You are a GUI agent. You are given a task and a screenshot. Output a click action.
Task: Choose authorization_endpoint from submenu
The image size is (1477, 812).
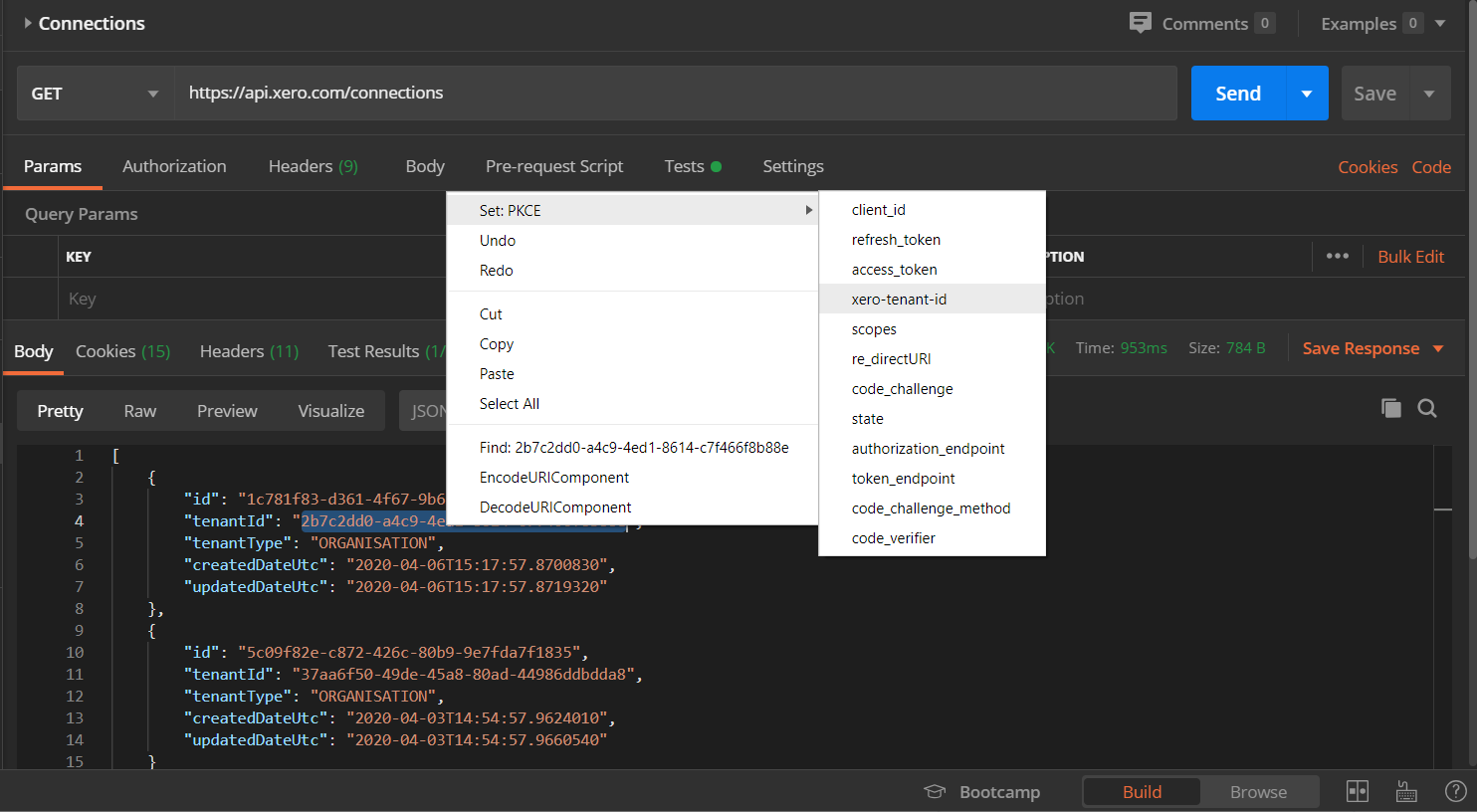pyautogui.click(x=932, y=448)
